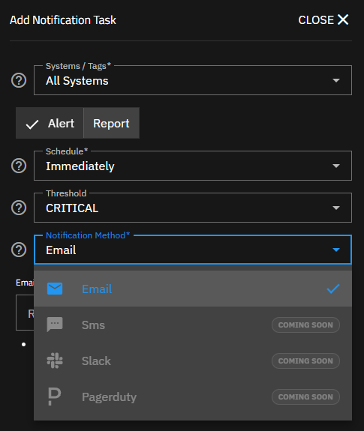The width and height of the screenshot is (364, 431).
Task: Click the Slack logo icon
Action: (x=55, y=360)
